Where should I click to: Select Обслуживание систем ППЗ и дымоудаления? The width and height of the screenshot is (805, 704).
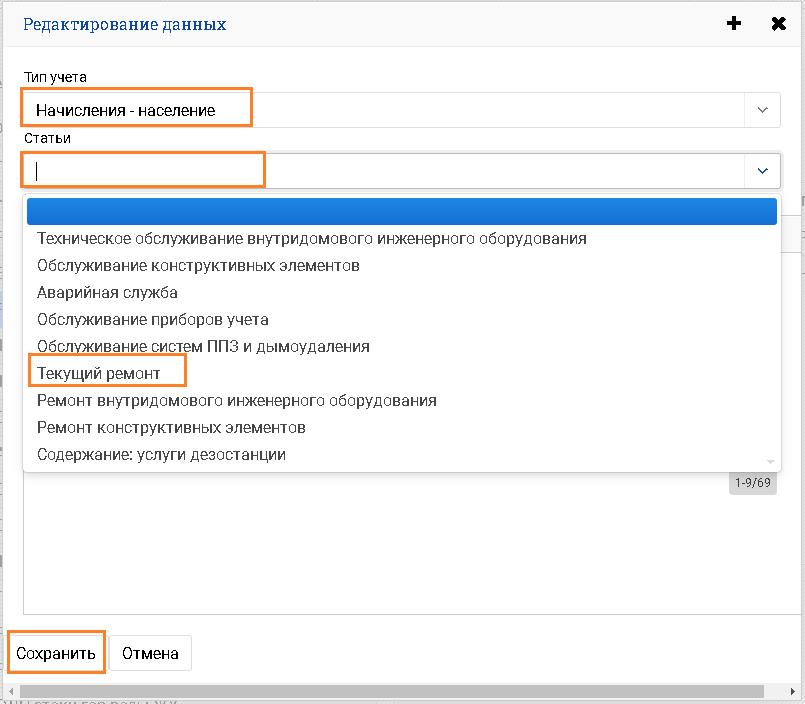[x=203, y=347]
